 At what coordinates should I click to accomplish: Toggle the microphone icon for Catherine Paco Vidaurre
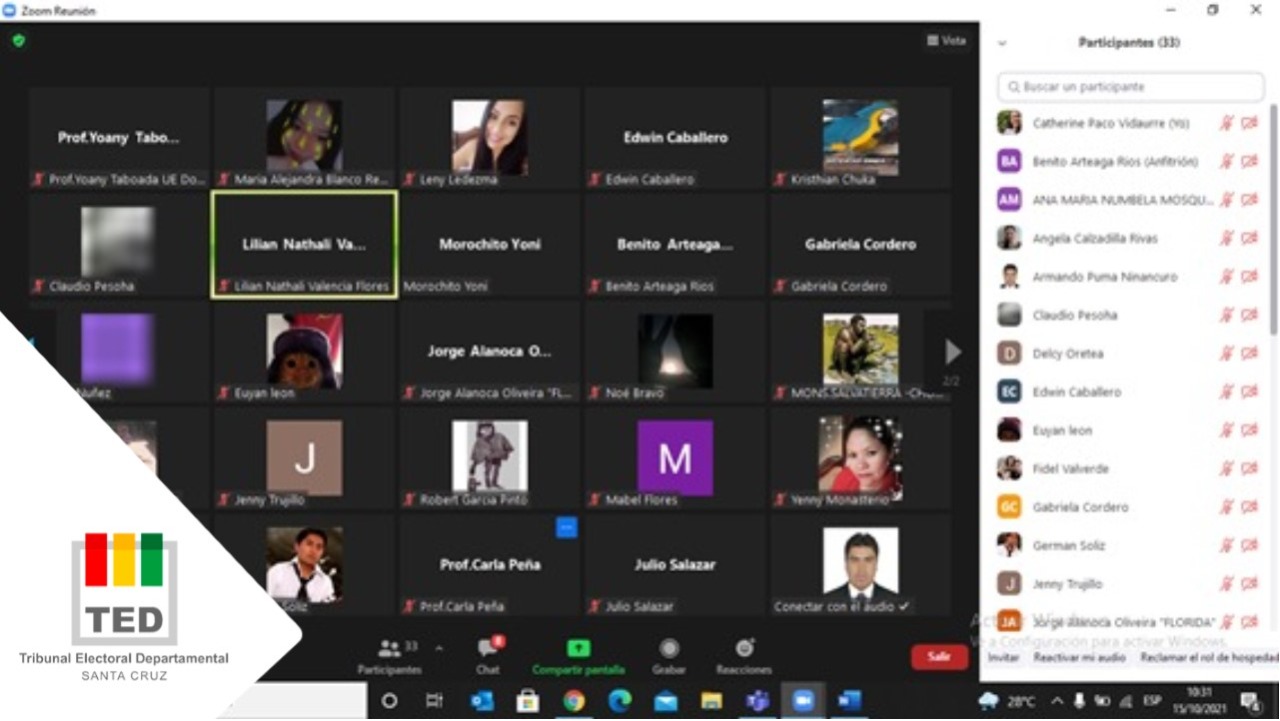pos(1226,123)
